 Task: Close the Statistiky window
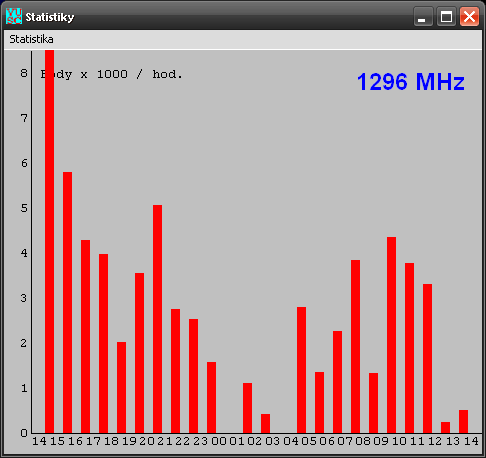click(469, 16)
